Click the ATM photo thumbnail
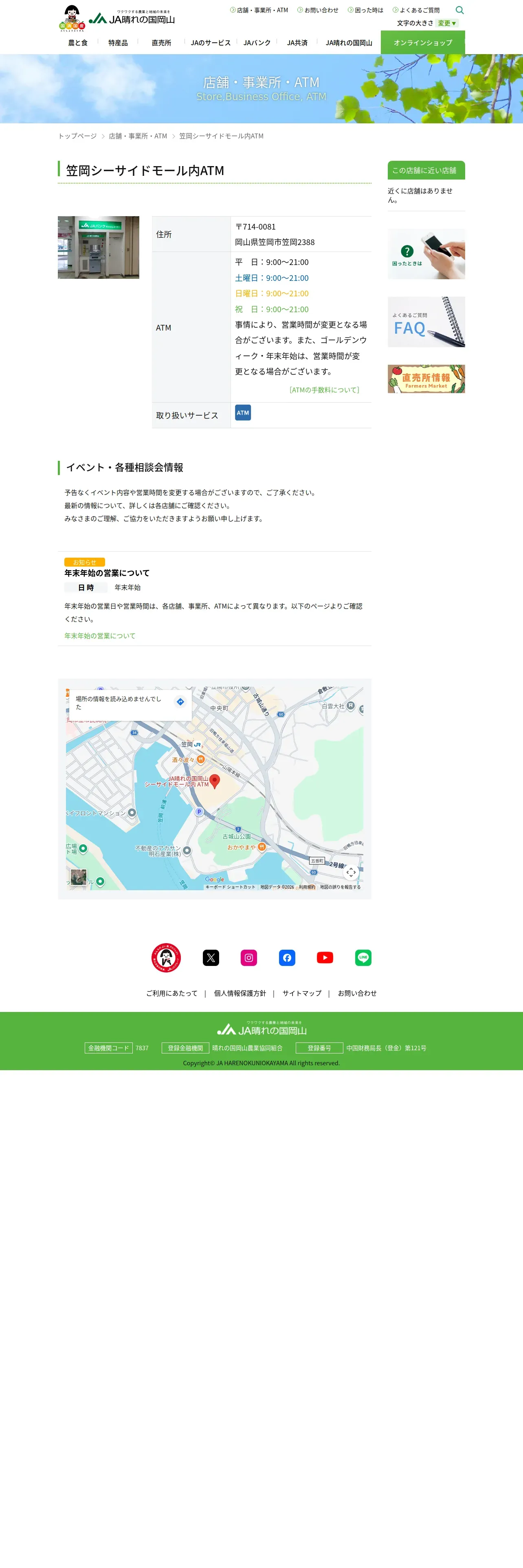 pos(99,247)
